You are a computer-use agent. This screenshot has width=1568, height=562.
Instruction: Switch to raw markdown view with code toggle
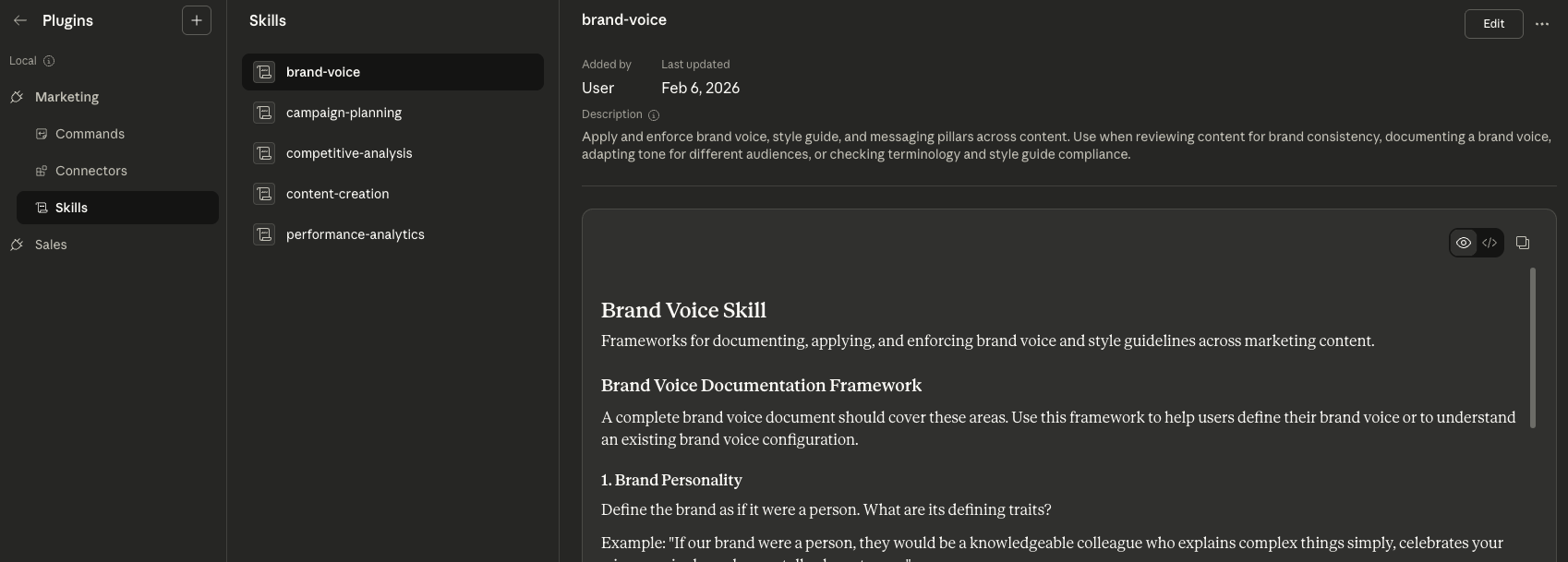click(1490, 243)
